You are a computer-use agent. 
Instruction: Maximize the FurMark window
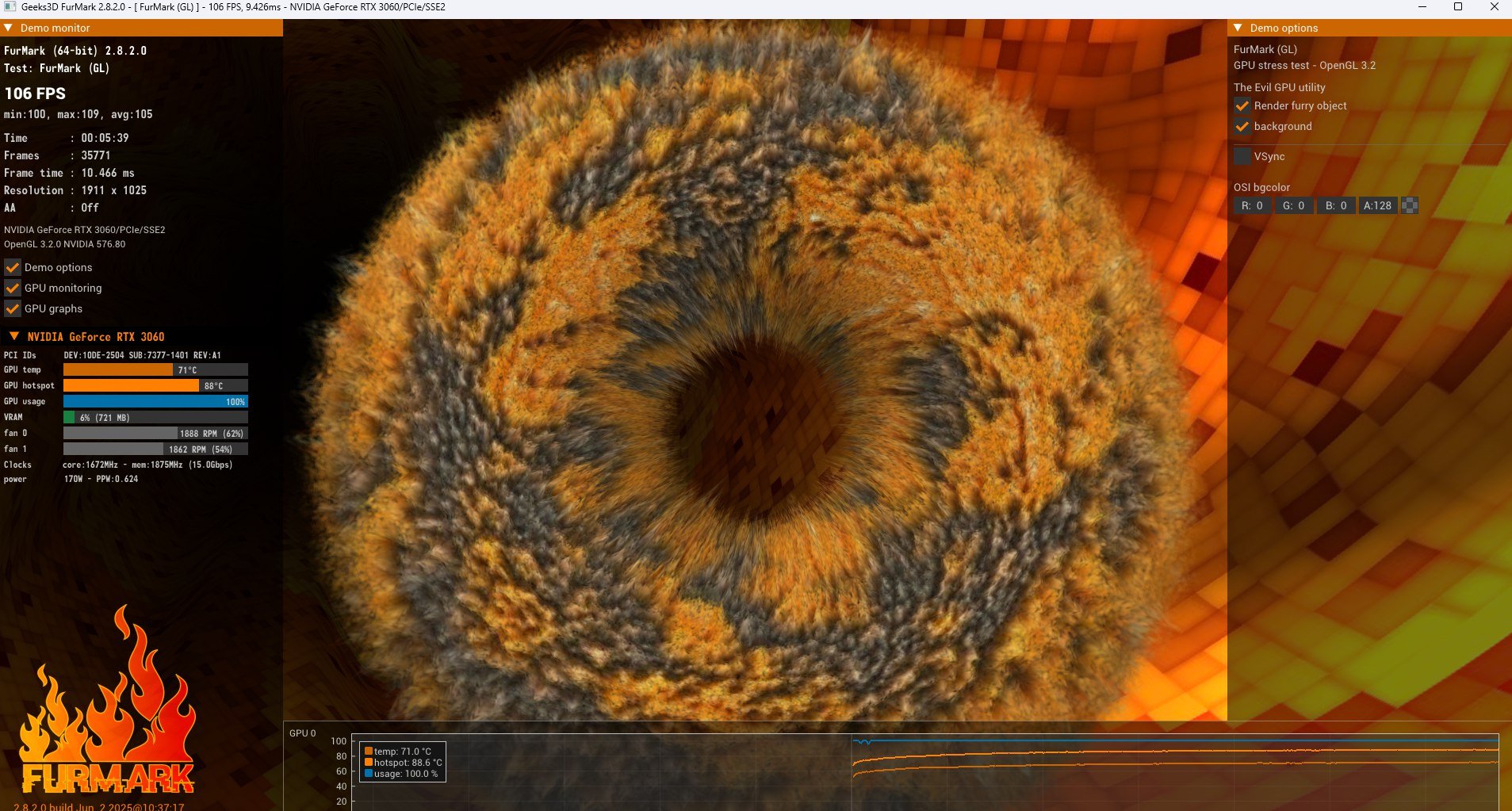click(1457, 6)
